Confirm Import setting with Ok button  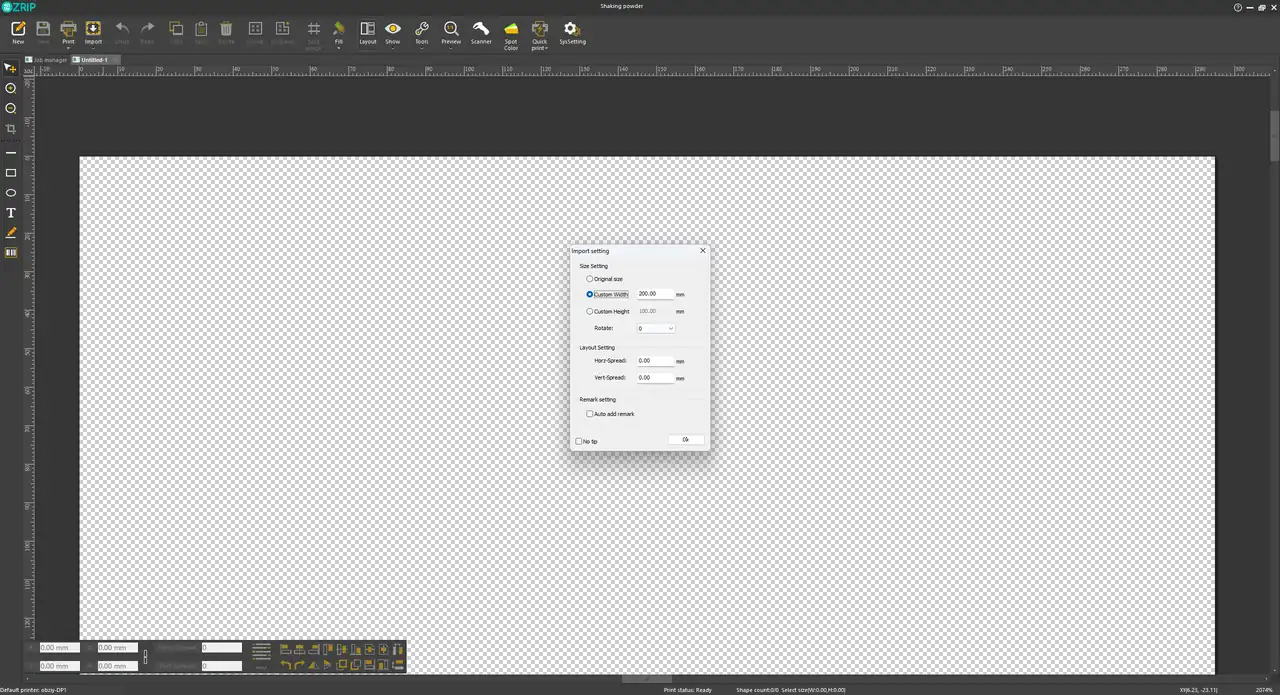(x=686, y=440)
